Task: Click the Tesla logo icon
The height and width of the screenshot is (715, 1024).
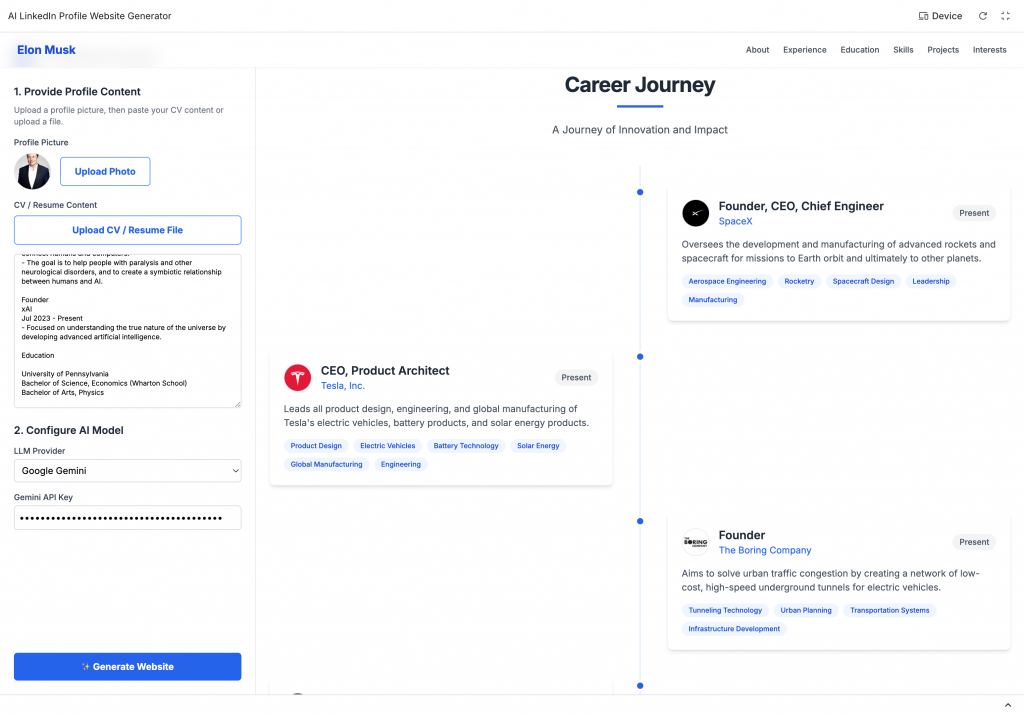Action: point(297,378)
